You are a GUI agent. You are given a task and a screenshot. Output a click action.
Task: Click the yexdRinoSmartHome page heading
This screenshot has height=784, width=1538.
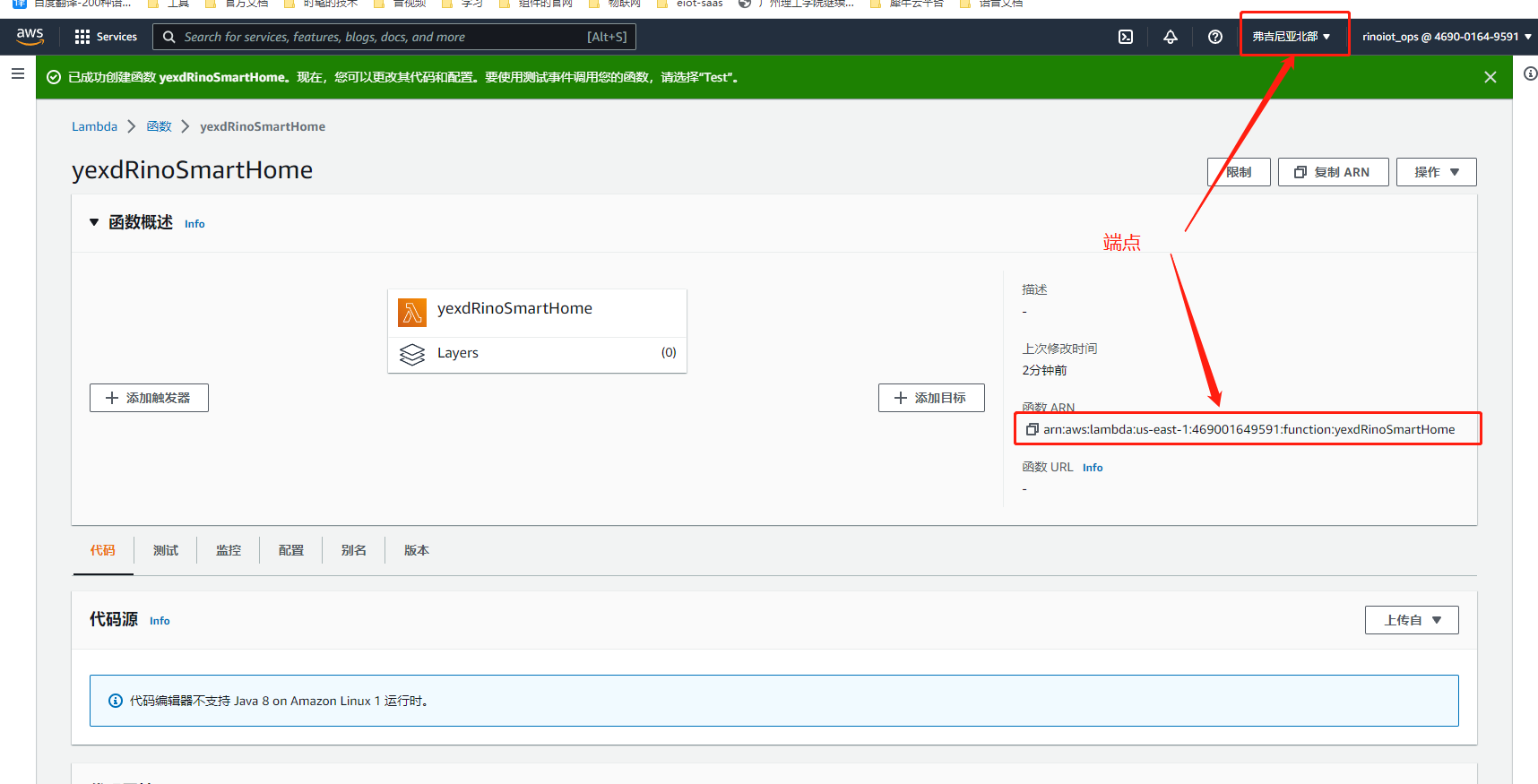click(x=192, y=170)
